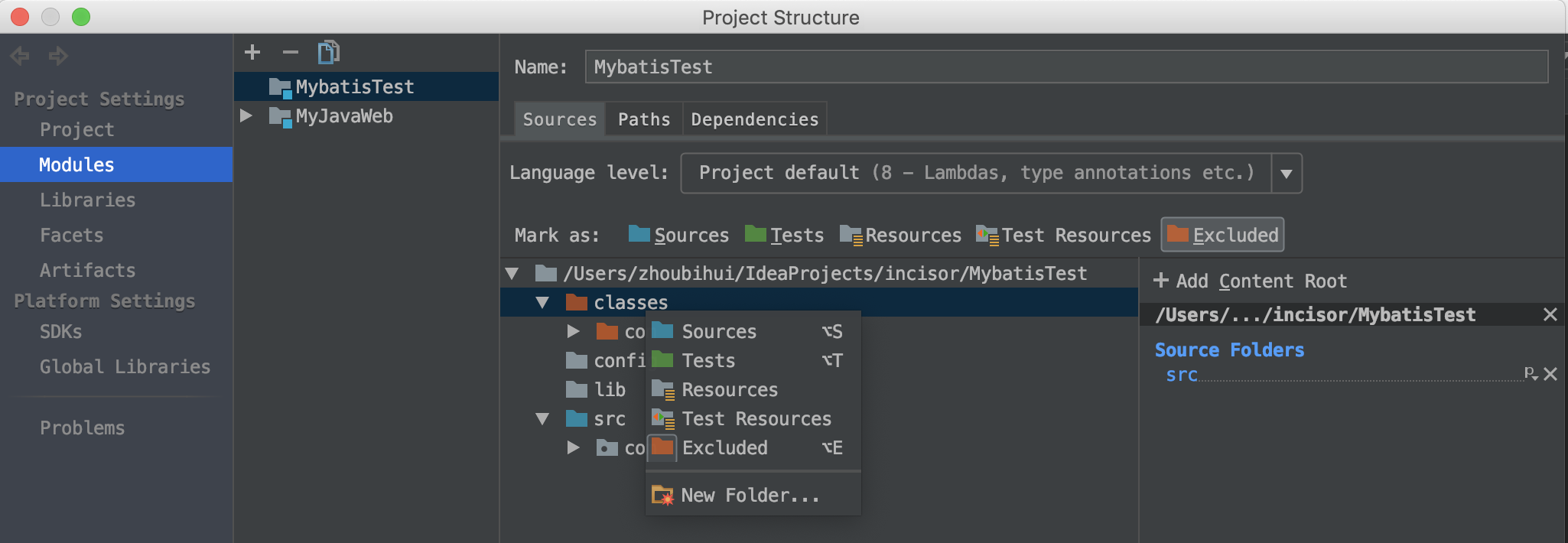Choose Excluded in context menu
The height and width of the screenshot is (543, 1568).
[x=753, y=447]
